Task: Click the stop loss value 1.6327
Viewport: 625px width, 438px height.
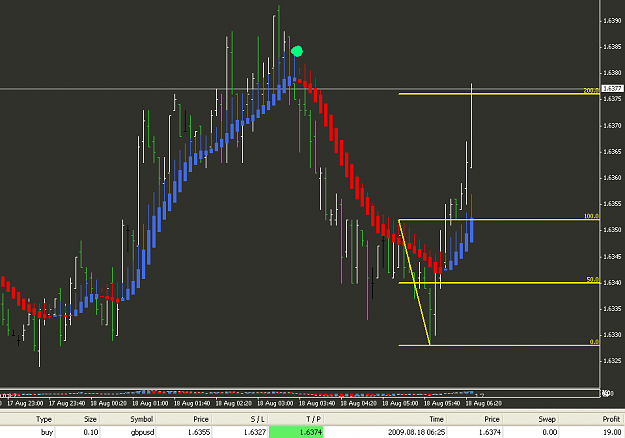Action: (255, 432)
